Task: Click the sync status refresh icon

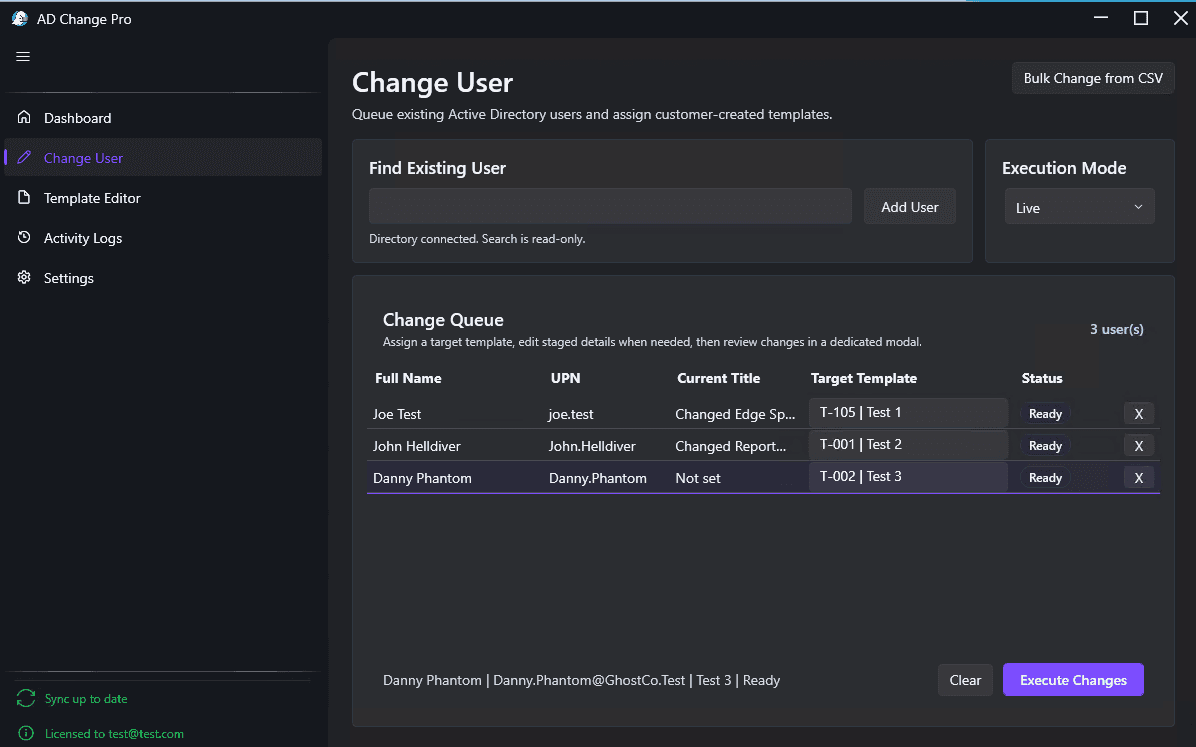Action: [26, 698]
